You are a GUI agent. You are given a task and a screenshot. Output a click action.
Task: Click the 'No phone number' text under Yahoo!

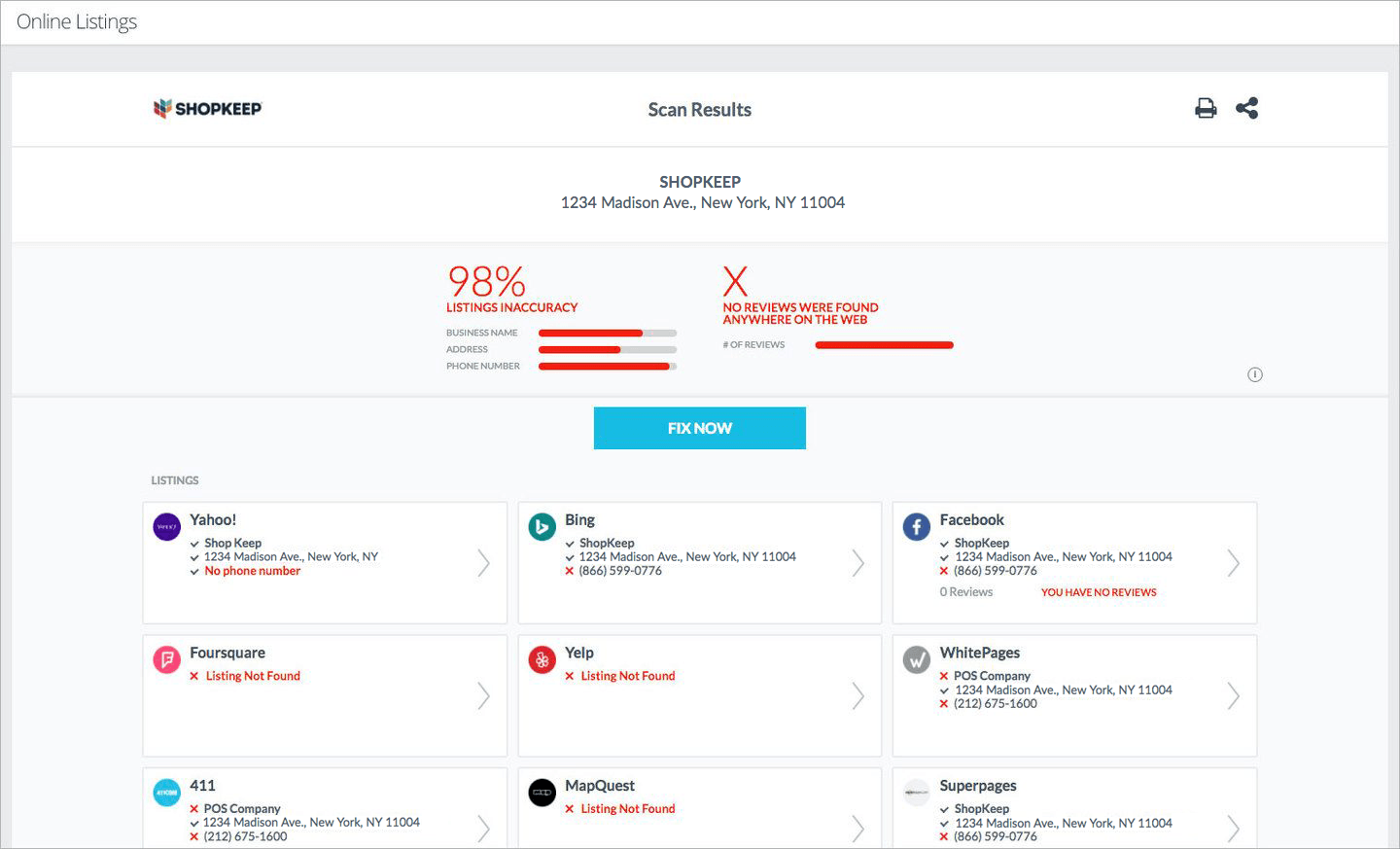pyautogui.click(x=253, y=571)
